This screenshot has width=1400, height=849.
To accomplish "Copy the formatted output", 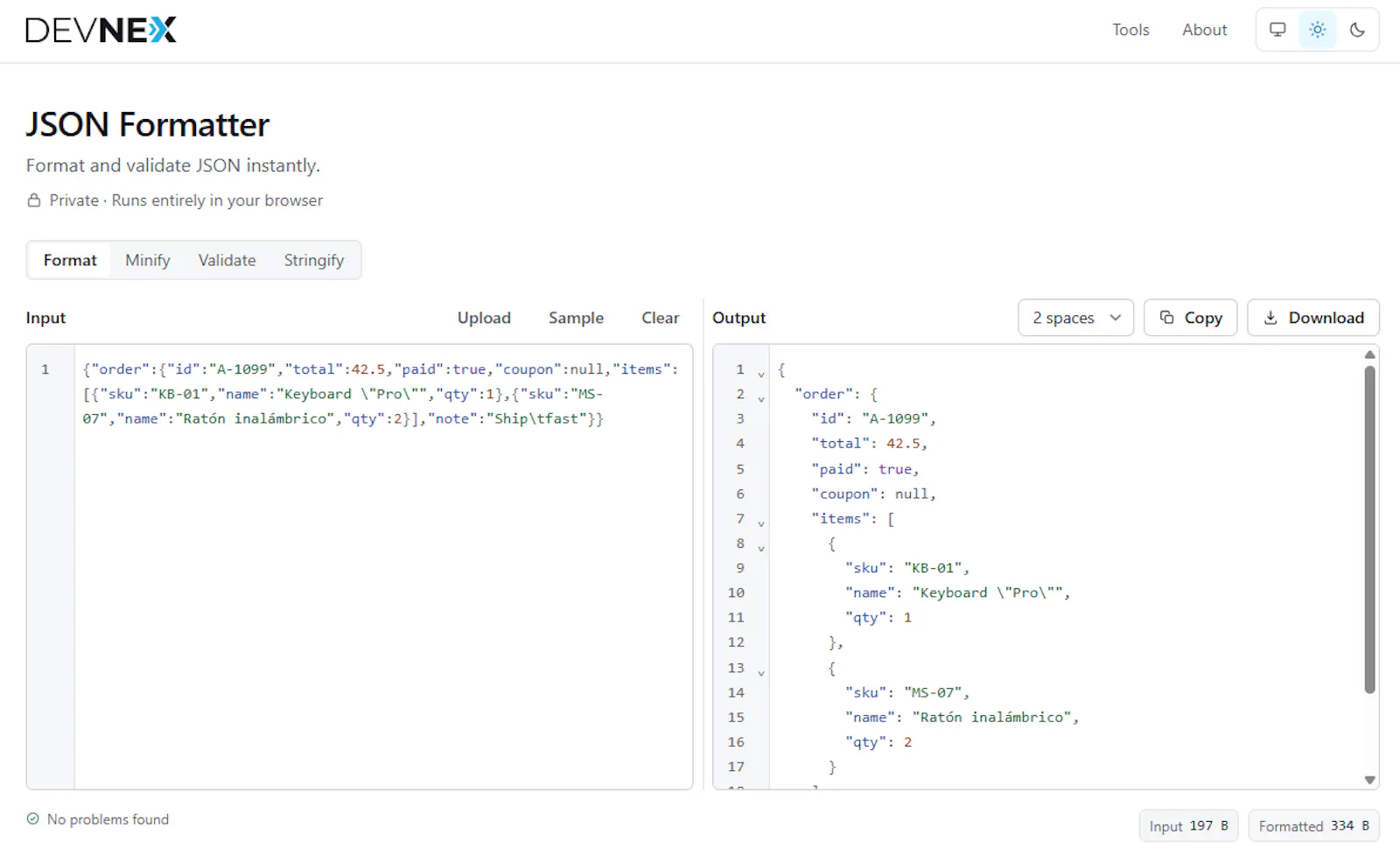I will 1190,318.
